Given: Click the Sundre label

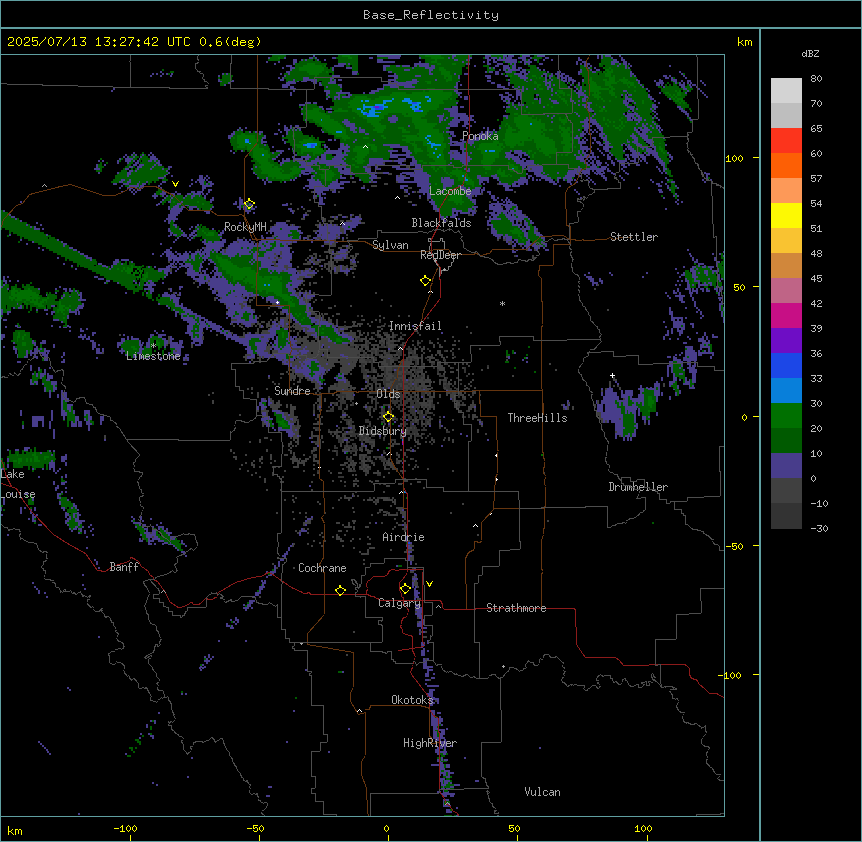Looking at the screenshot, I should tap(292, 391).
